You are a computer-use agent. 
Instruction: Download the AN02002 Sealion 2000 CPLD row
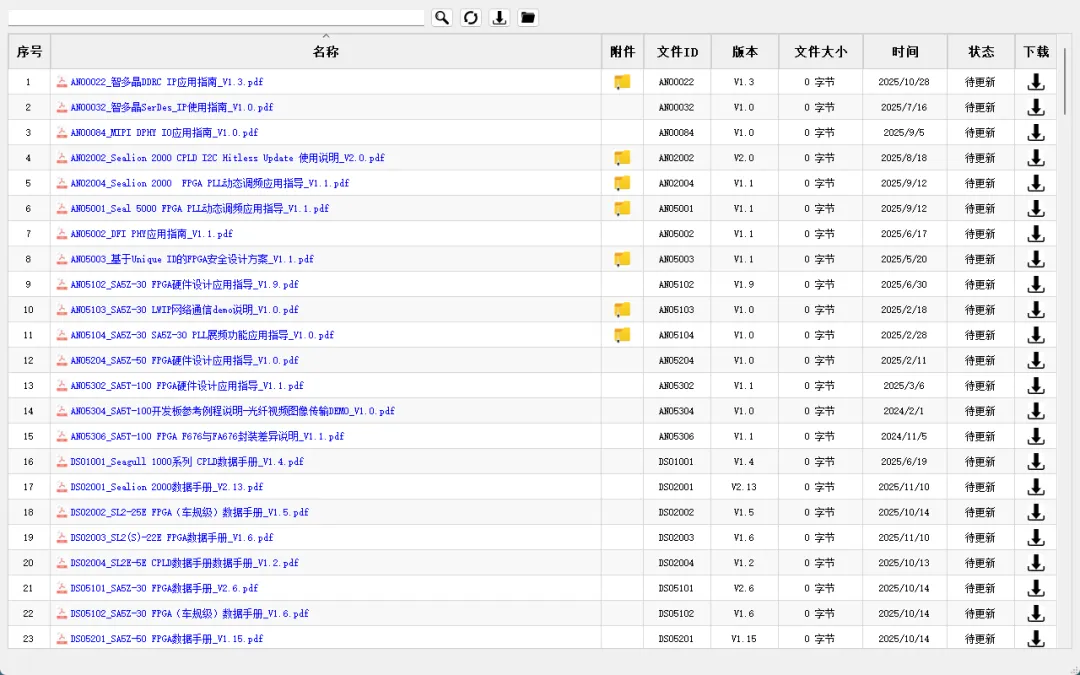click(1035, 158)
